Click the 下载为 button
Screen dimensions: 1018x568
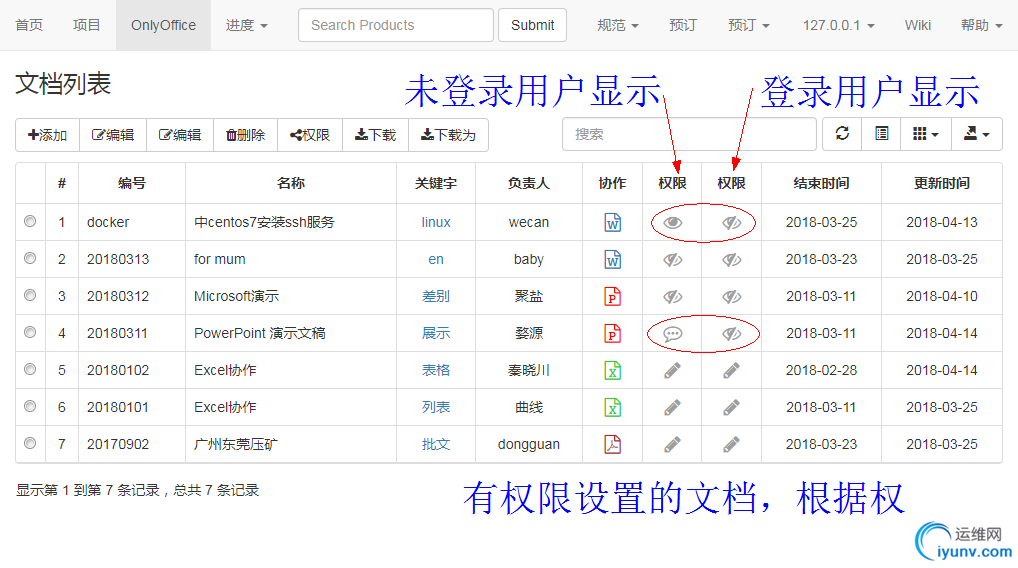tap(448, 135)
